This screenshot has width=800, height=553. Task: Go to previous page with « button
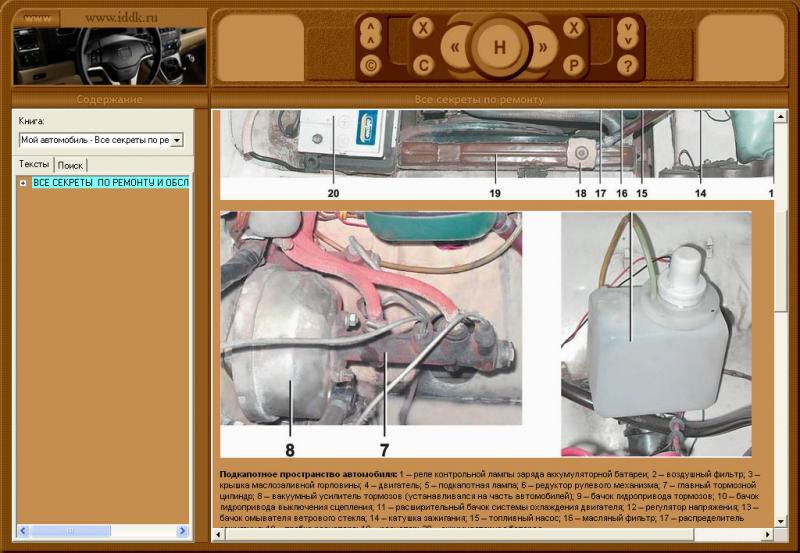(457, 47)
